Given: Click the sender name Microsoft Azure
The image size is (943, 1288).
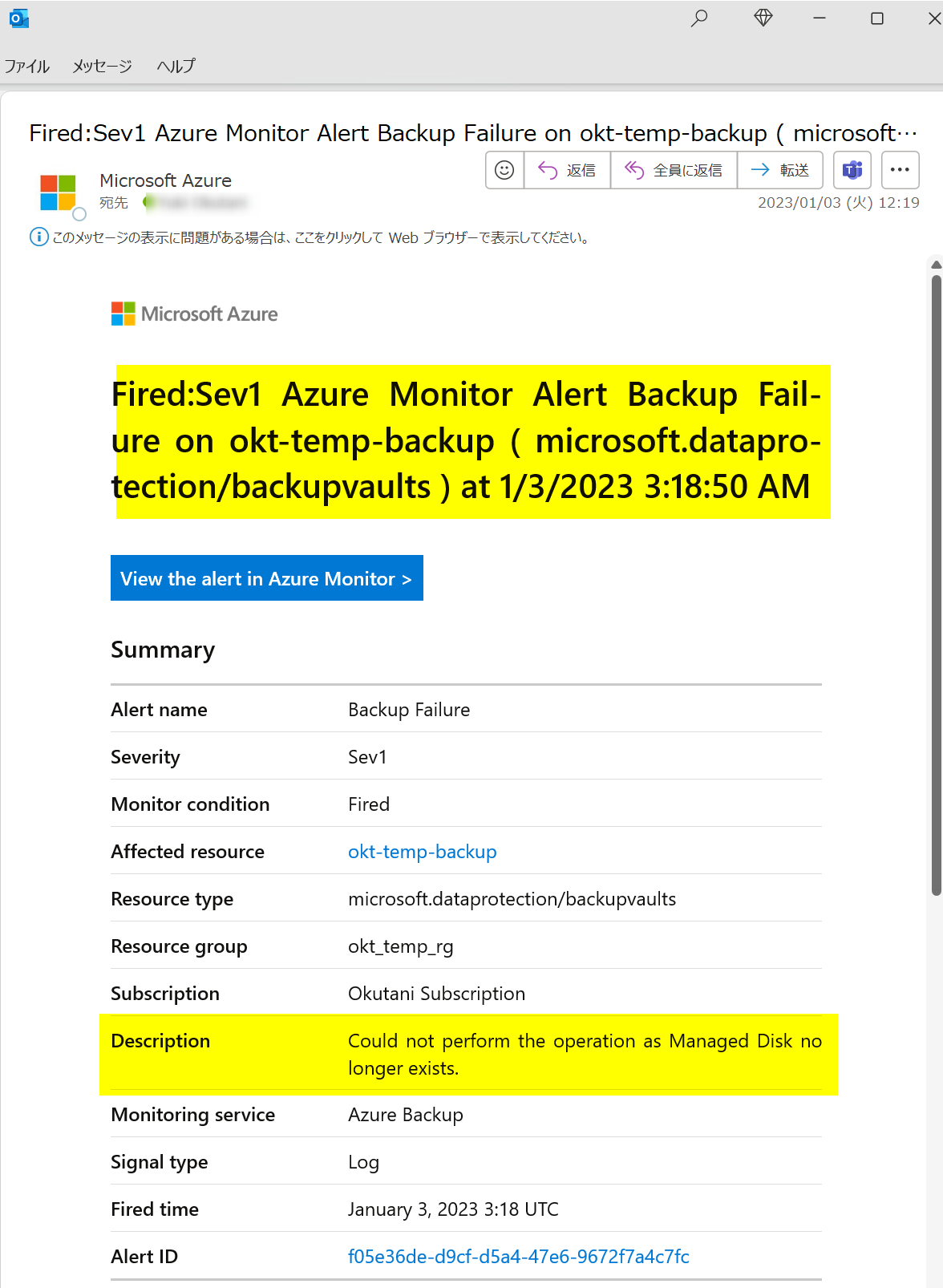Looking at the screenshot, I should pos(166,180).
